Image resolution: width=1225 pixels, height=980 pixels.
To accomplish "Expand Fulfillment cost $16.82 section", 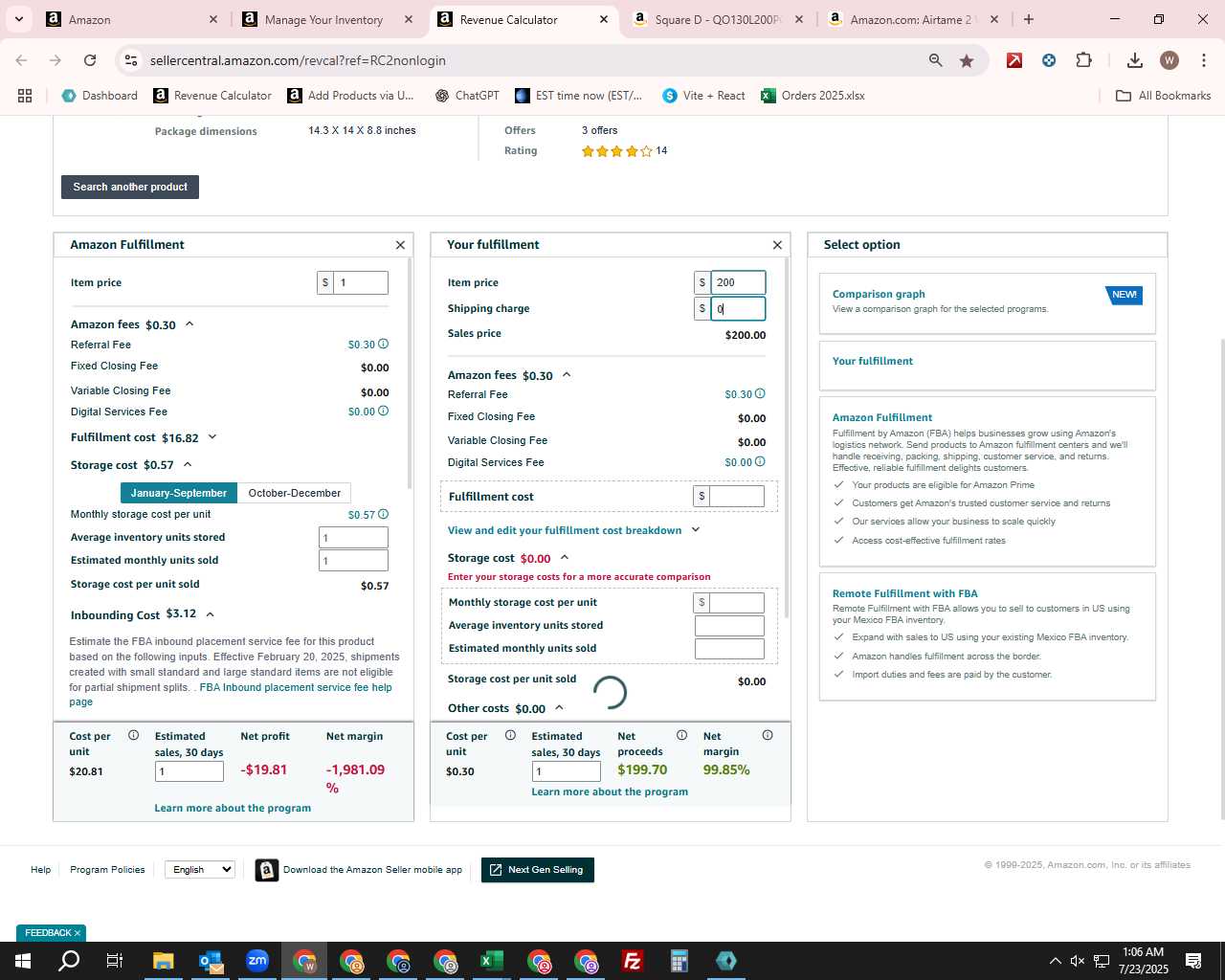I will [x=212, y=437].
